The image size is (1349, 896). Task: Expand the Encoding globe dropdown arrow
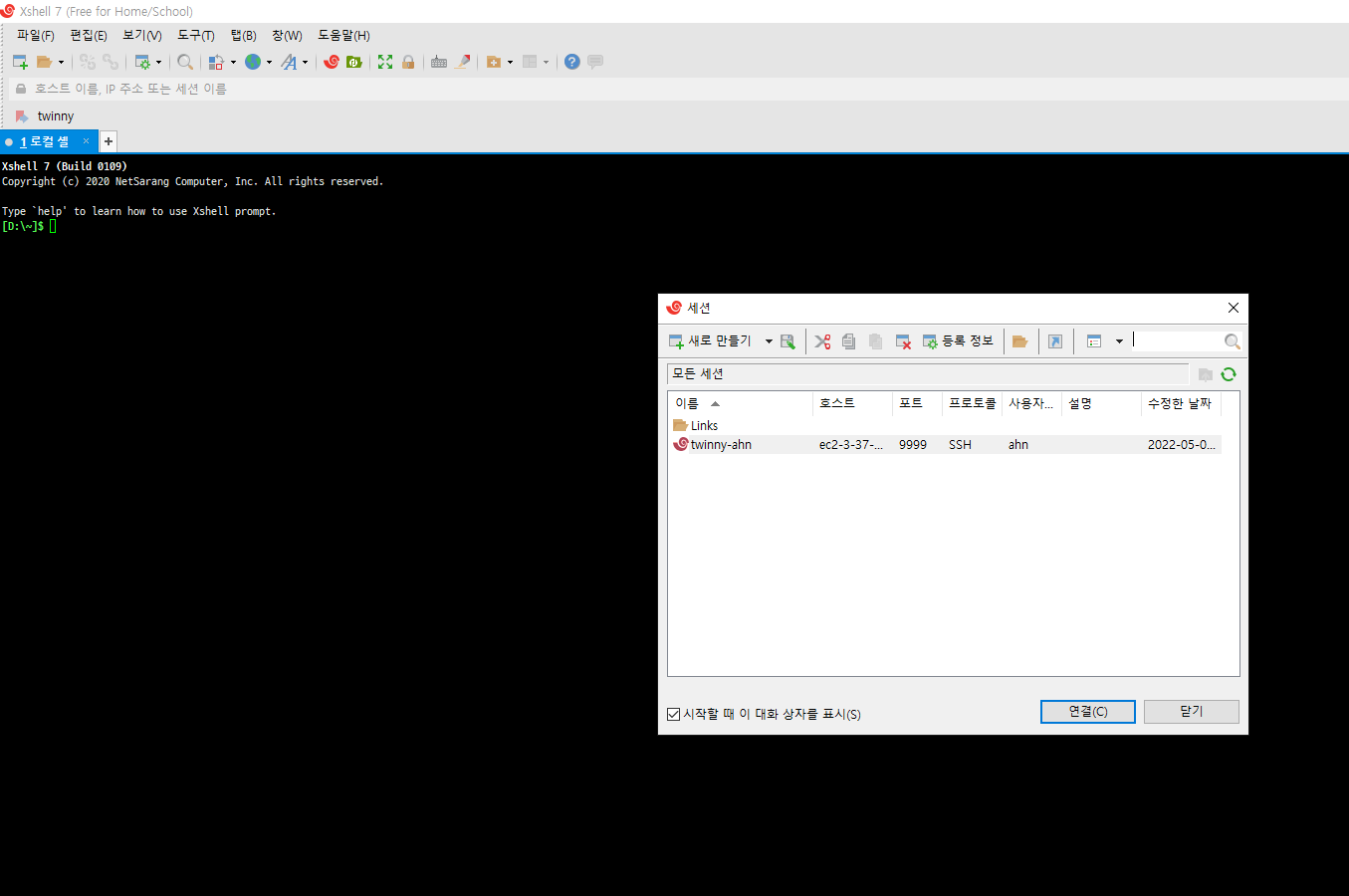[x=269, y=62]
